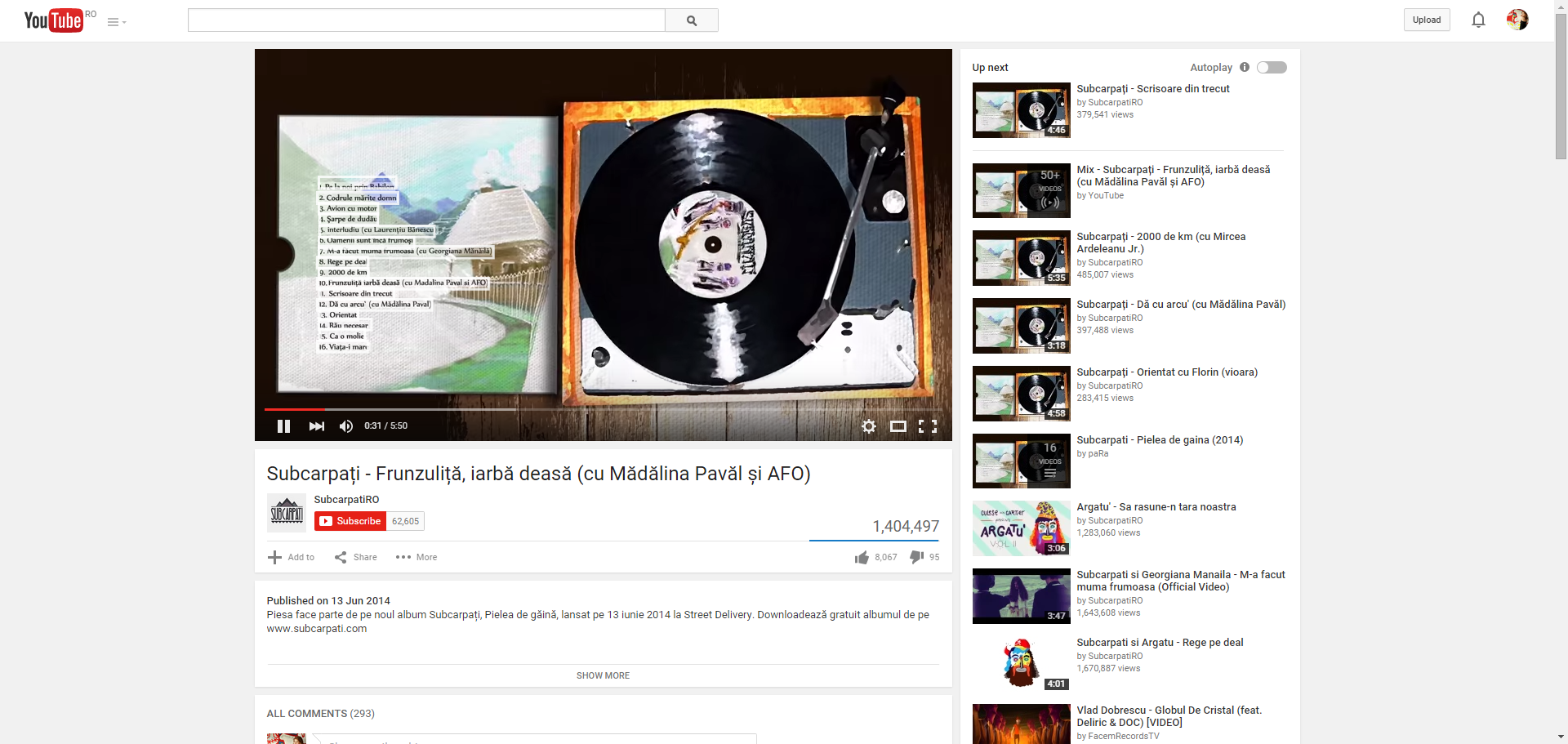Click the page scrollbar up arrow
Screen dimensions: 1568x744
[x=1561, y=7]
